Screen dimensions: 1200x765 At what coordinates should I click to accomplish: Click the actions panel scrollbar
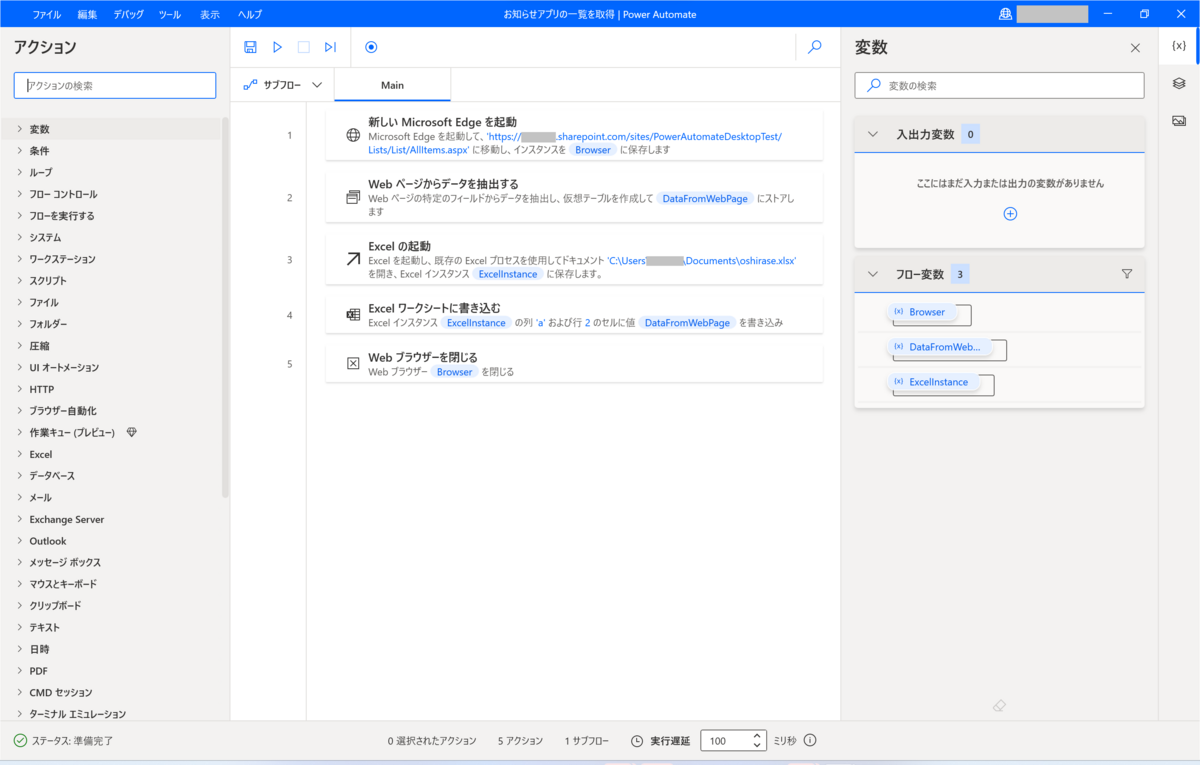pyautogui.click(x=225, y=308)
